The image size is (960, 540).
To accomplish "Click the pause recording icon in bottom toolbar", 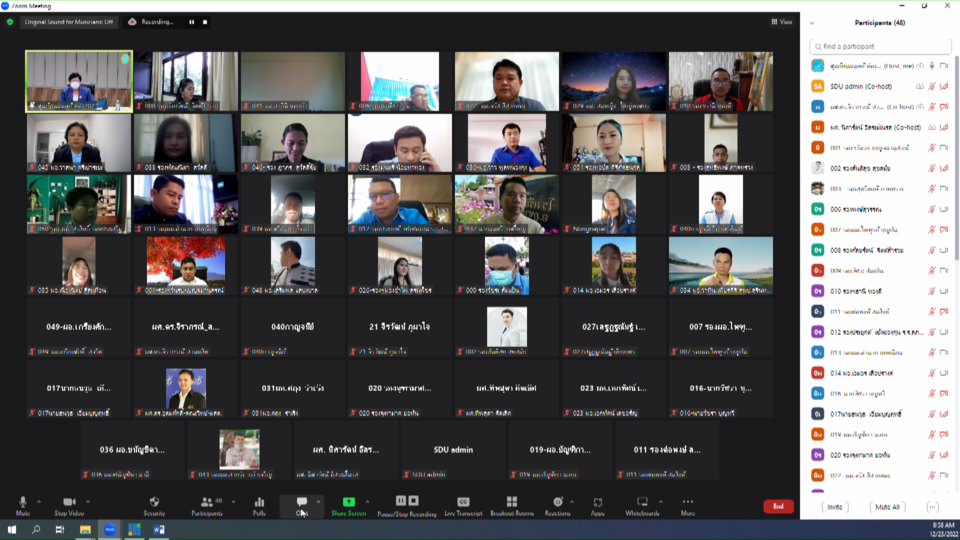I will (x=401, y=501).
